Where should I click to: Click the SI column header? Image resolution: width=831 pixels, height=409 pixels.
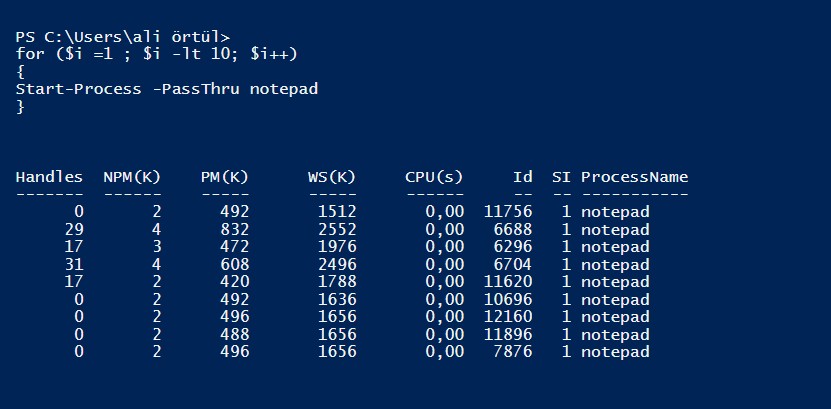point(562,177)
